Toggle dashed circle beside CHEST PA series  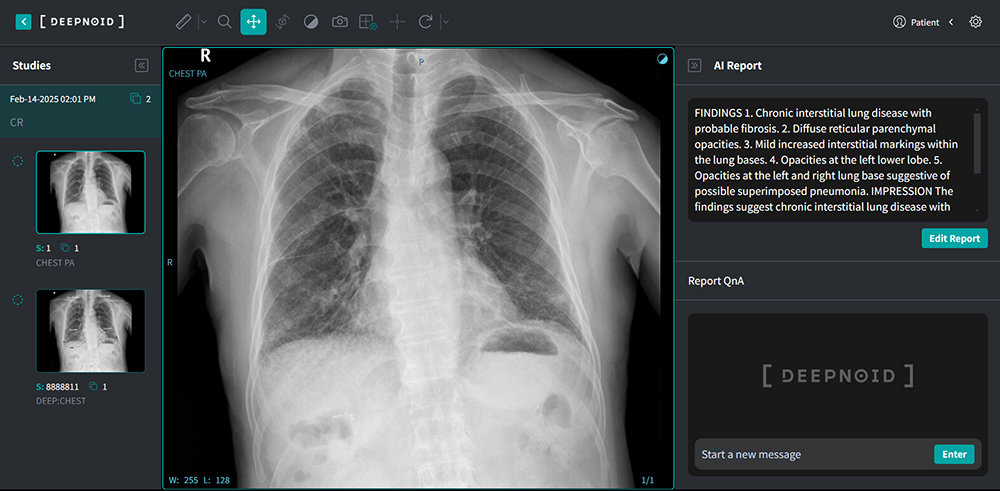(17, 161)
